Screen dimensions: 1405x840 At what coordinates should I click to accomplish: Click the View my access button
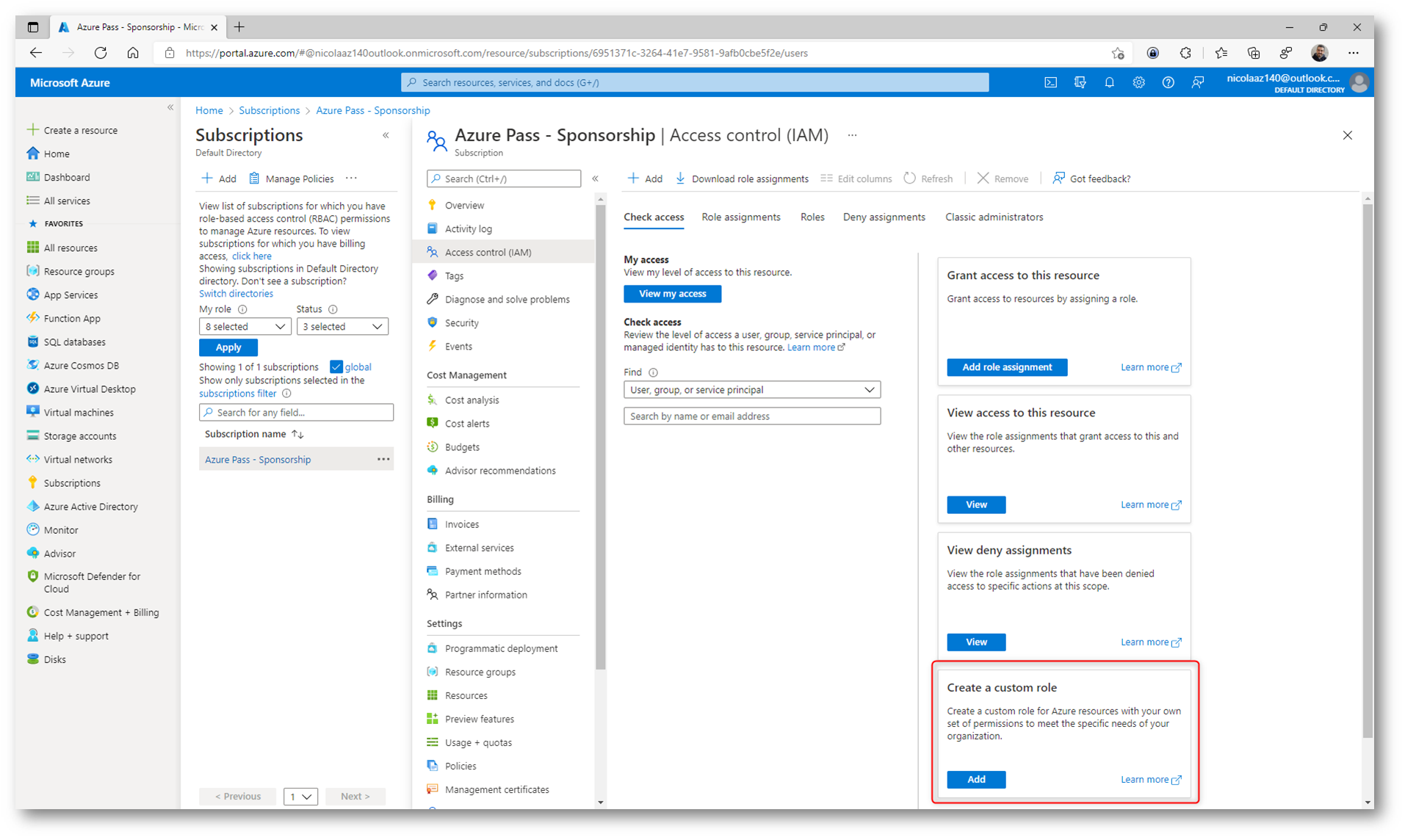click(x=672, y=294)
